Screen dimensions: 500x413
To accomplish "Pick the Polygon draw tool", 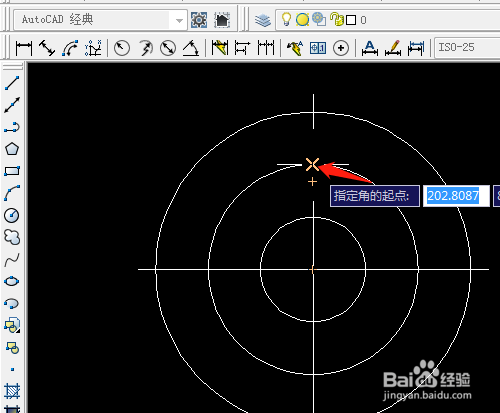I will coord(12,149).
